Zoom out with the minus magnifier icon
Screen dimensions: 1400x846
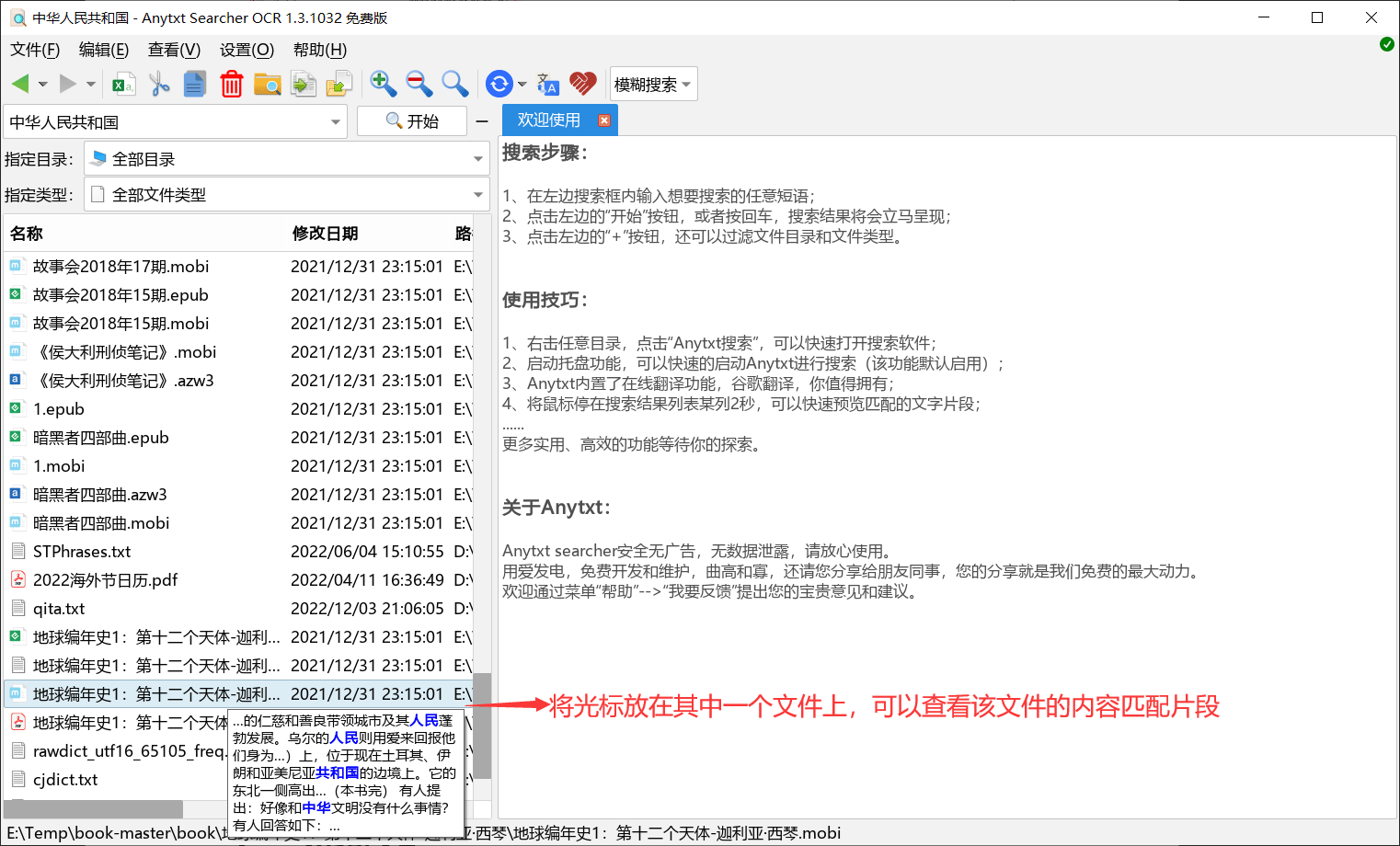click(419, 84)
